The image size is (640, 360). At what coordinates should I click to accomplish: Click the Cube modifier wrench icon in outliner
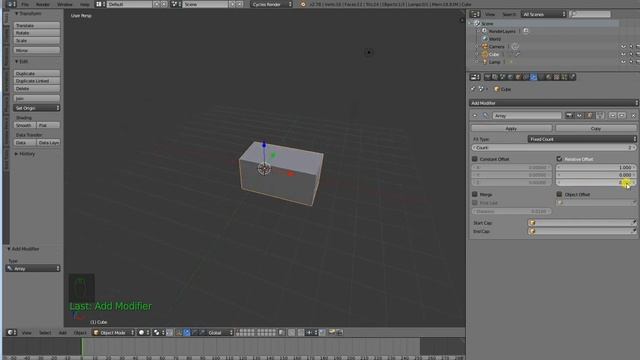click(518, 54)
